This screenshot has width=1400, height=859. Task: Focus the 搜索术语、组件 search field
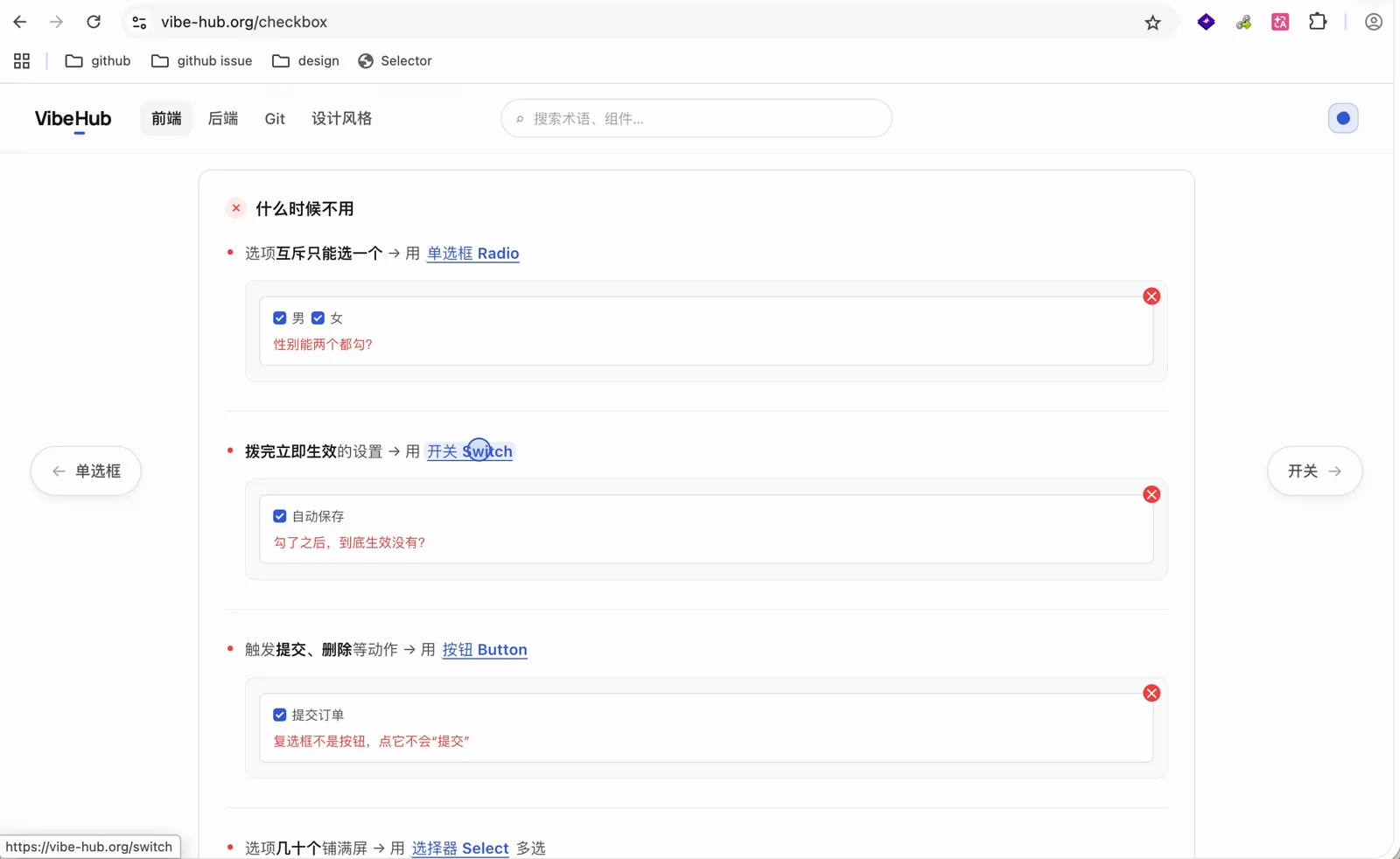pyautogui.click(x=696, y=118)
